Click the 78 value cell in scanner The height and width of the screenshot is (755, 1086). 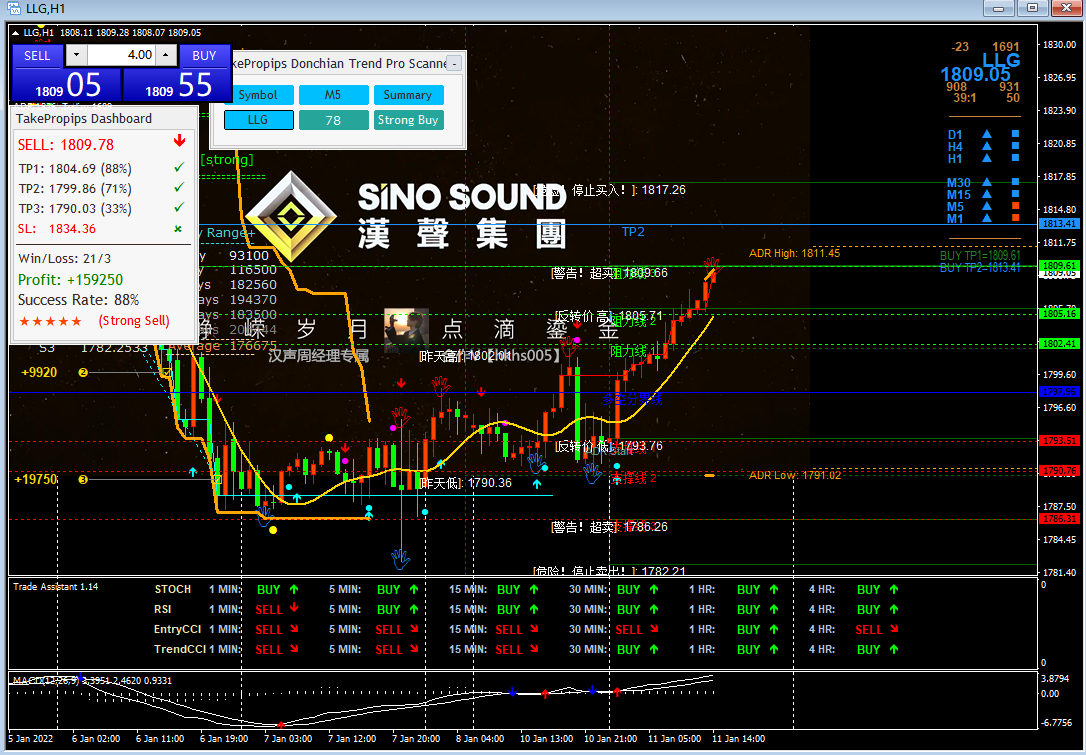pyautogui.click(x=333, y=120)
